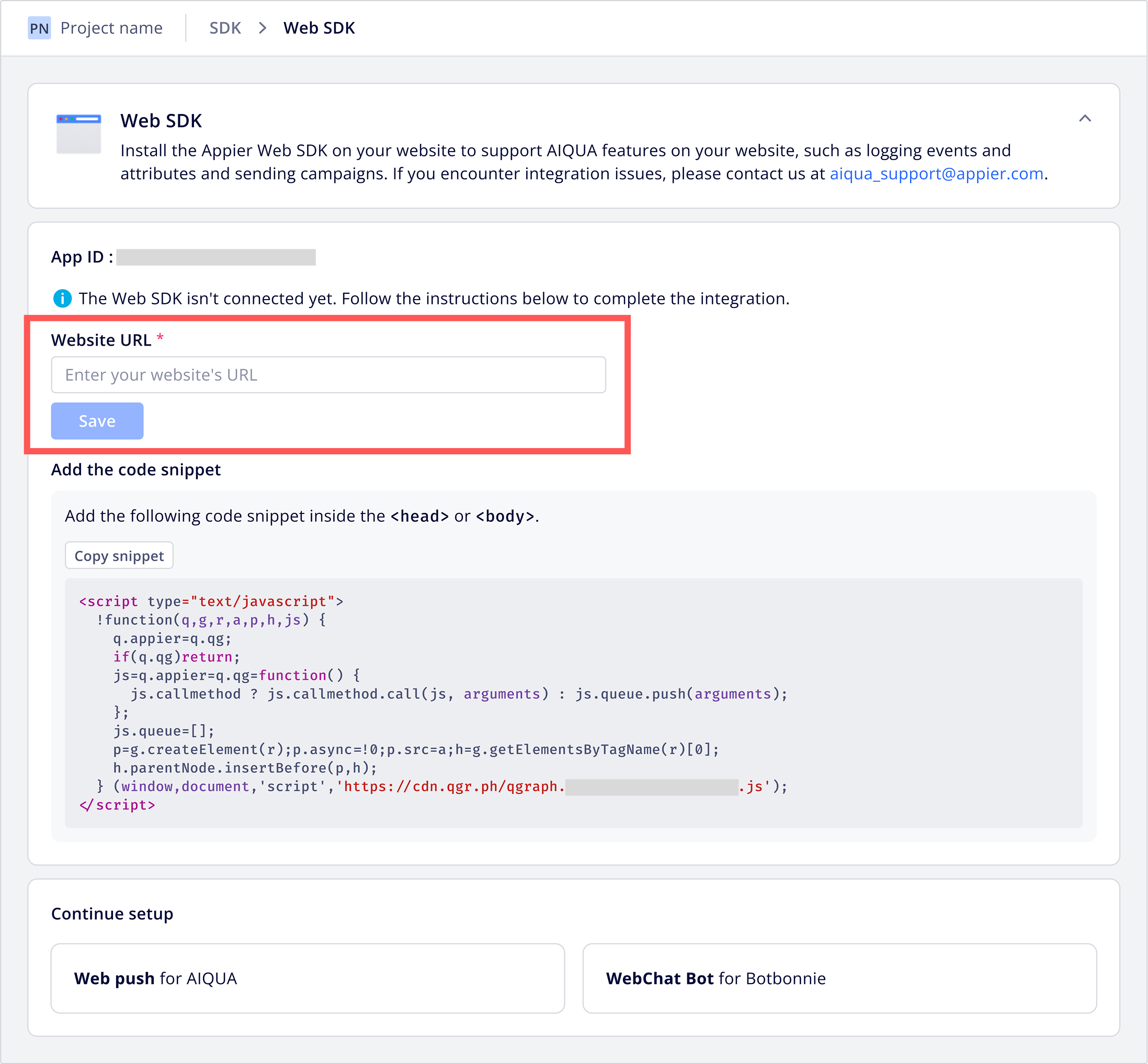Focus the Website URL input field
This screenshot has width=1148, height=1064.
(328, 375)
